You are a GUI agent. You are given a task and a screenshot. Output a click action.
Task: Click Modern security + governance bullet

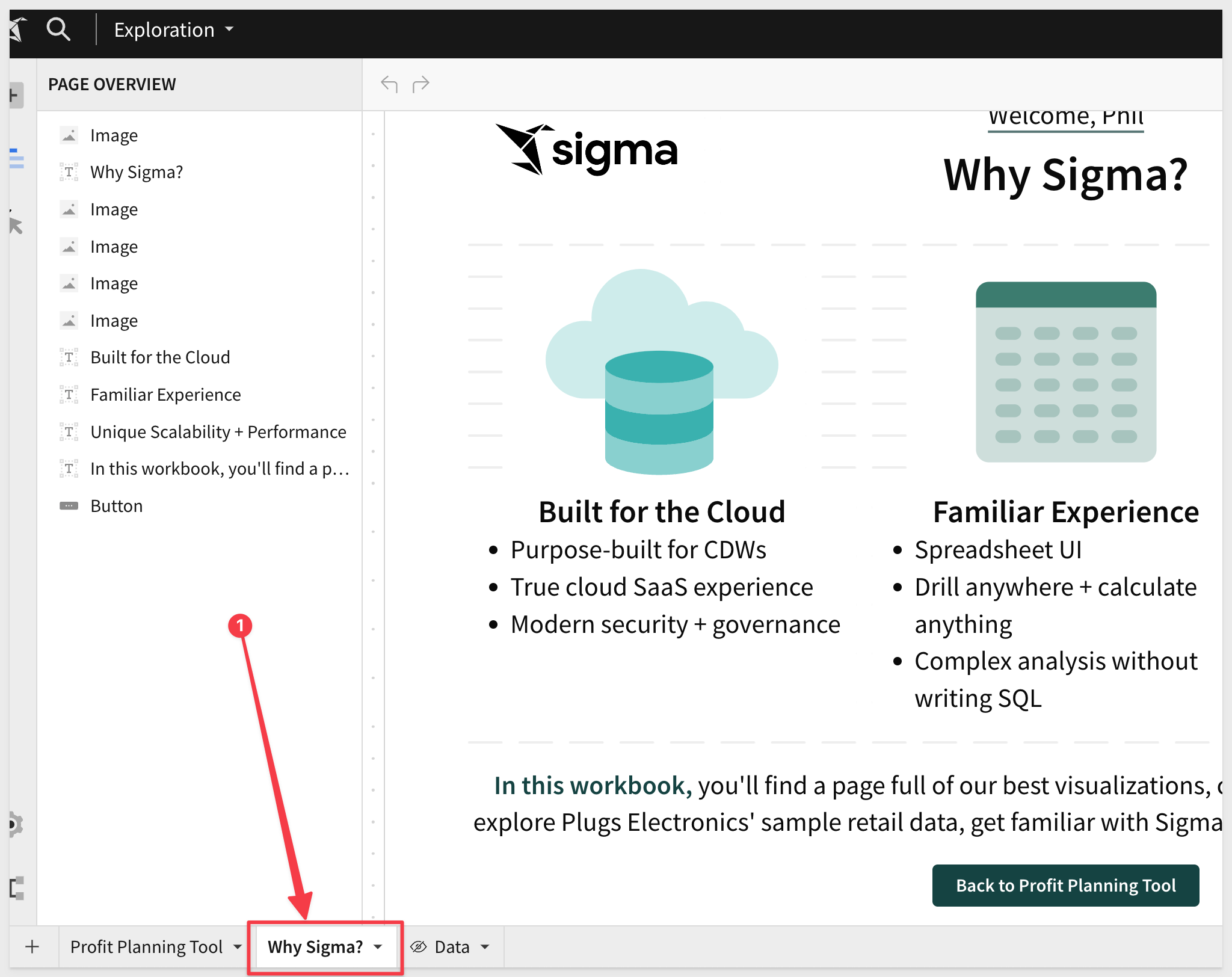click(675, 624)
